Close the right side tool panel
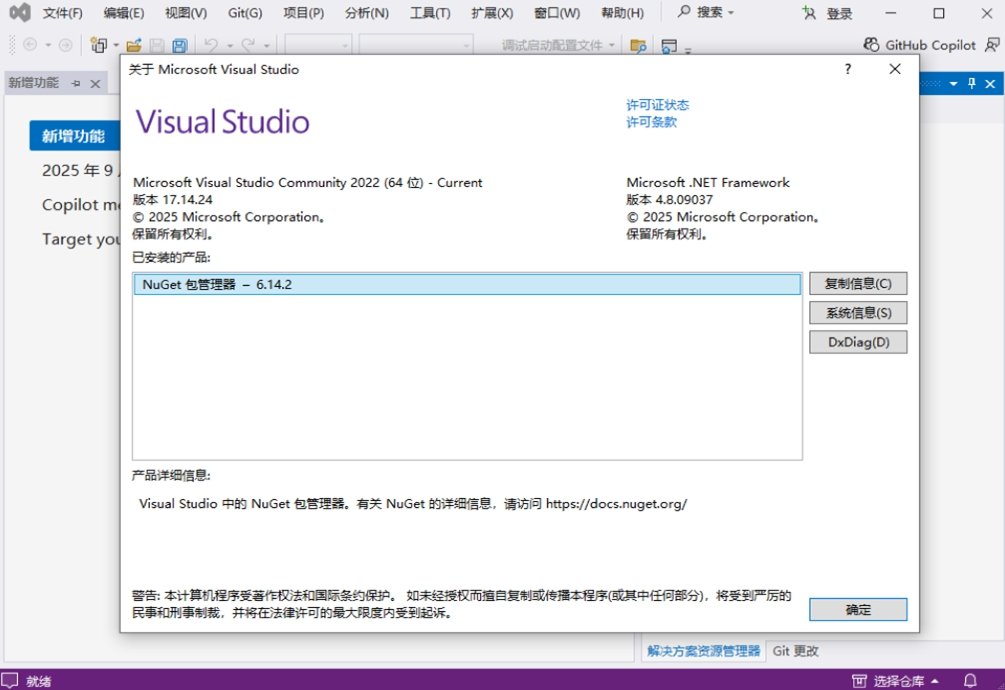Screen dimensions: 1005x690 990,83
